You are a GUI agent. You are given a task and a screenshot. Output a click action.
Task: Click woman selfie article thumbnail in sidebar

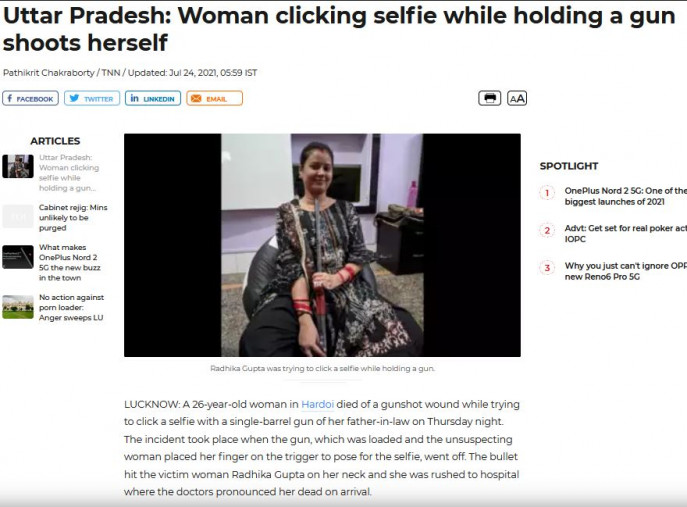point(18,167)
